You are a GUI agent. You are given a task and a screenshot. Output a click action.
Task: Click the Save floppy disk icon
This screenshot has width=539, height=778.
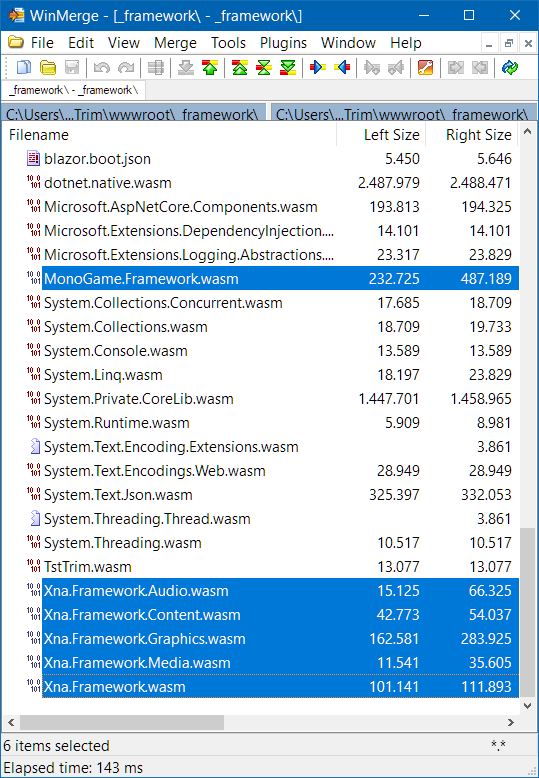(72, 67)
